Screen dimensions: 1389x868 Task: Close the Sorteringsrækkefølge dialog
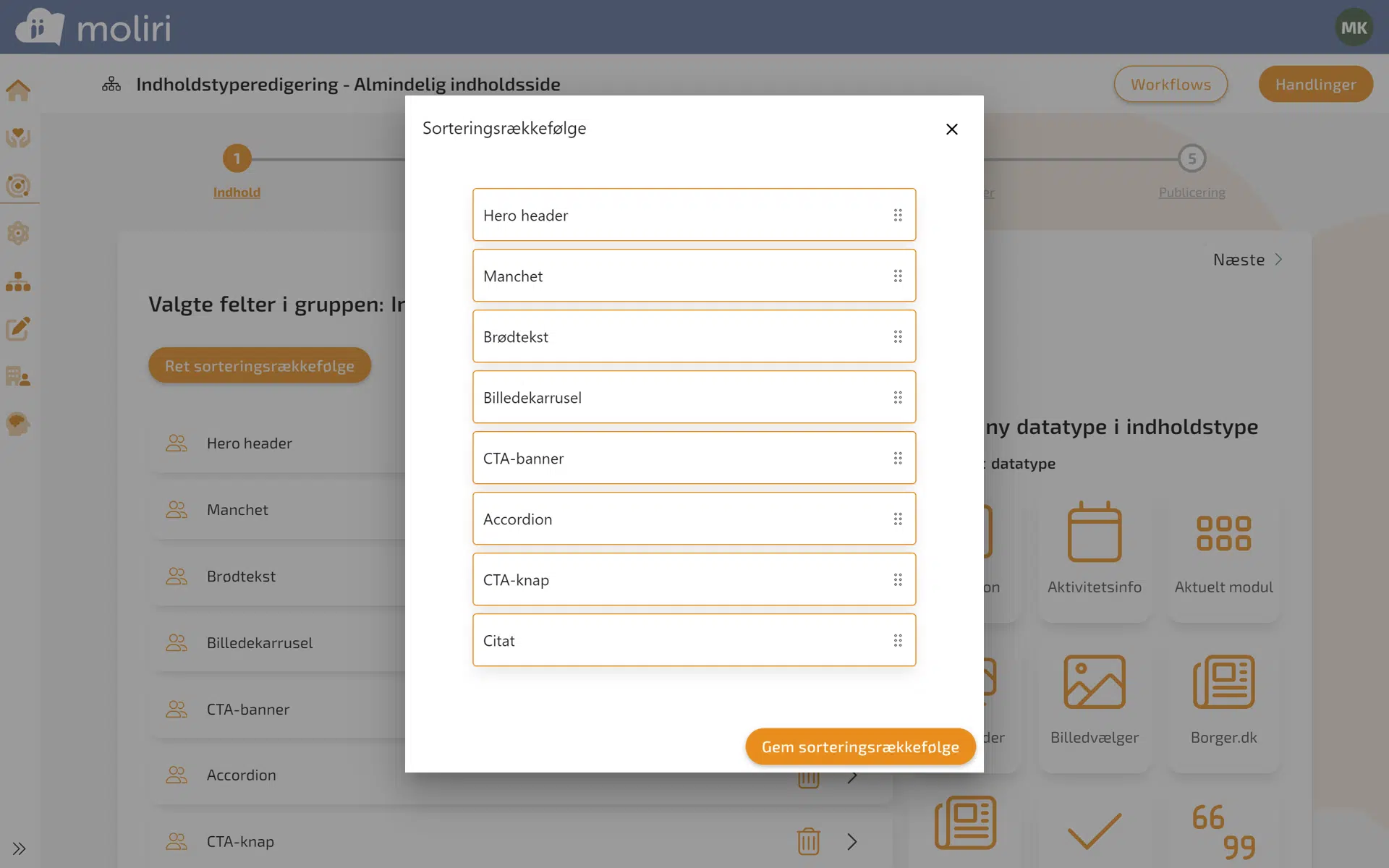click(x=951, y=129)
